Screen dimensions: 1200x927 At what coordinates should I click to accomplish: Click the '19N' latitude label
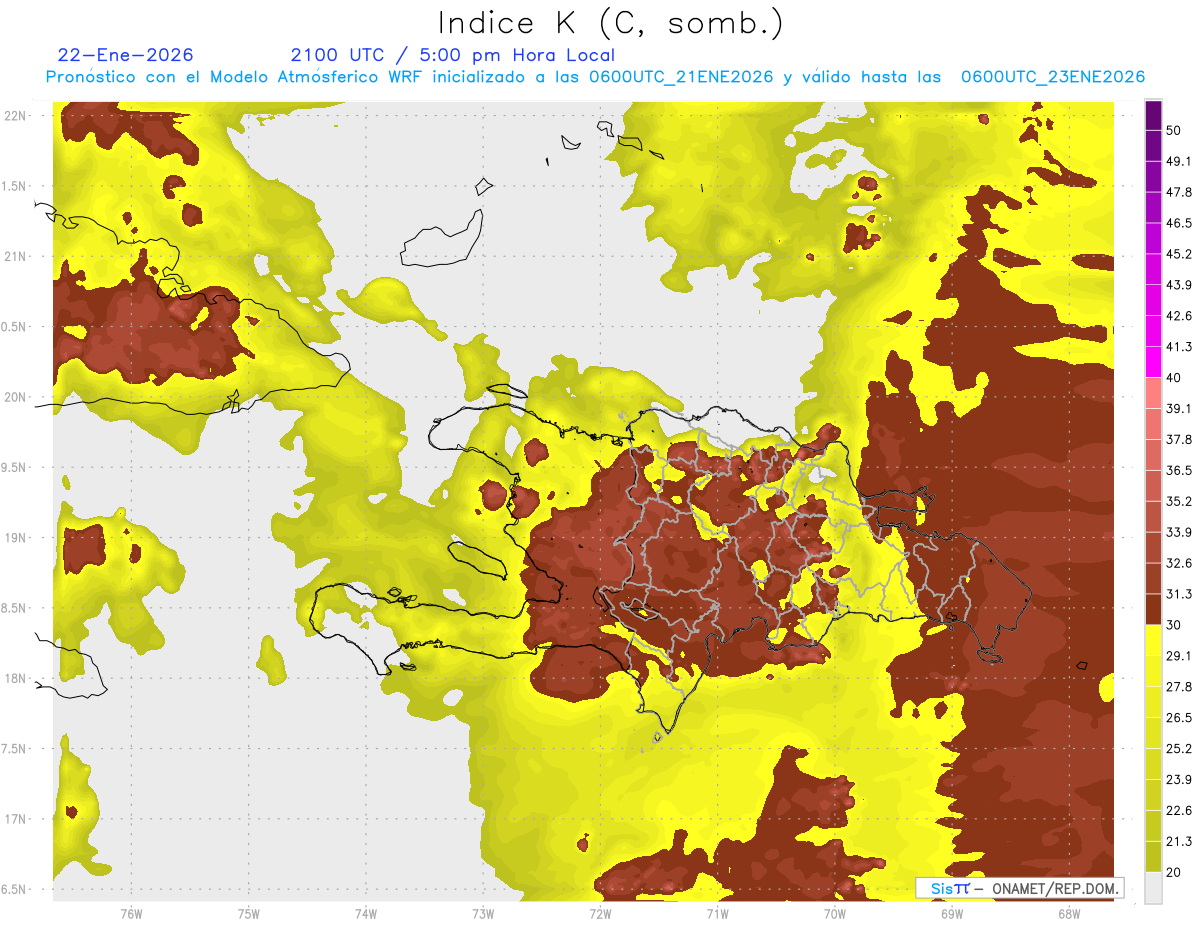pos(14,537)
